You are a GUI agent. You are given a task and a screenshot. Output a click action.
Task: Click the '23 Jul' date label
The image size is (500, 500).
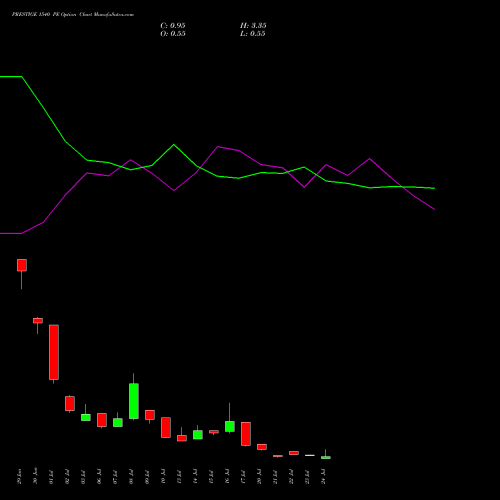pyautogui.click(x=307, y=477)
